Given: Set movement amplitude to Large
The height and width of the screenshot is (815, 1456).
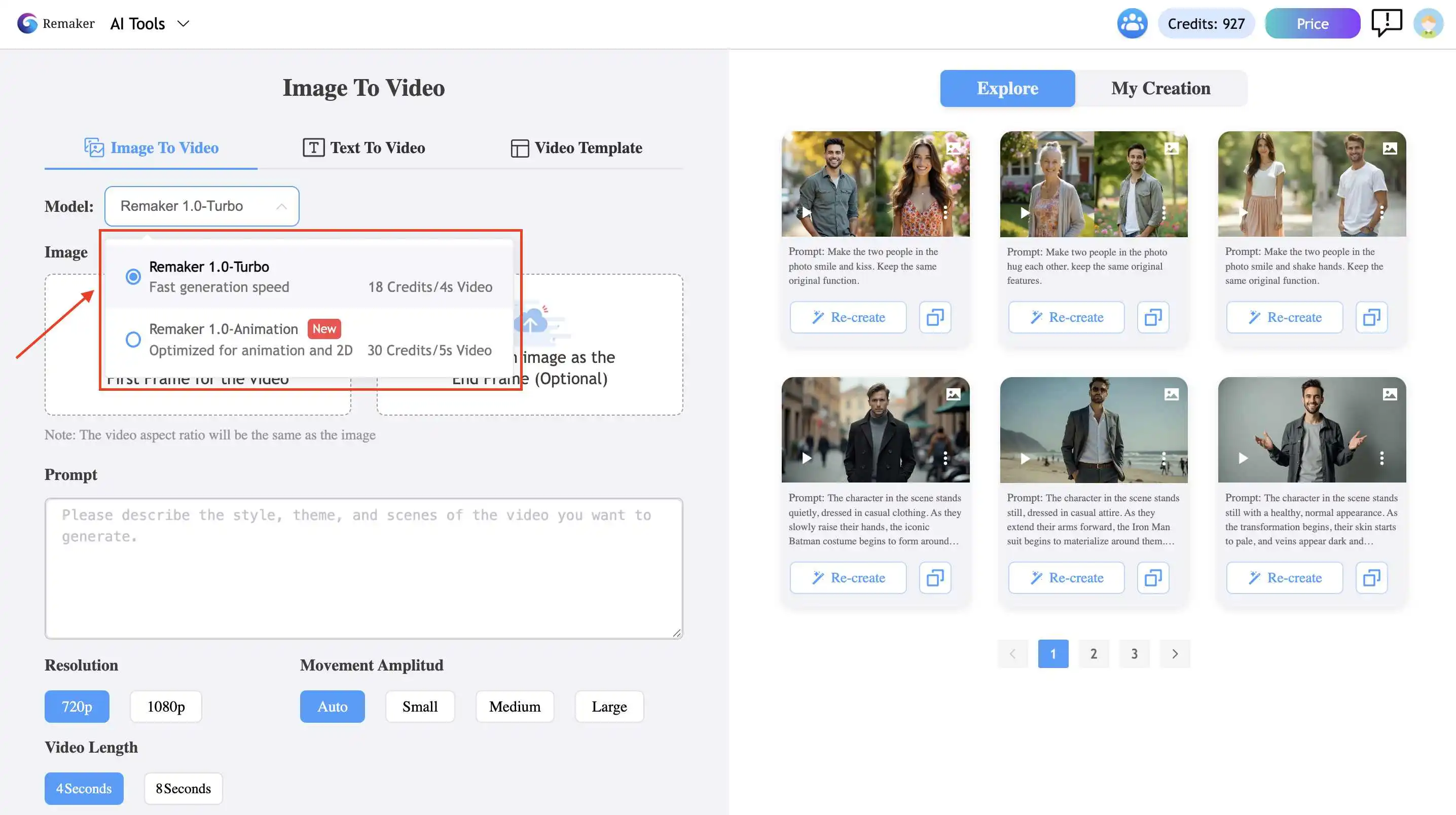Looking at the screenshot, I should point(609,706).
